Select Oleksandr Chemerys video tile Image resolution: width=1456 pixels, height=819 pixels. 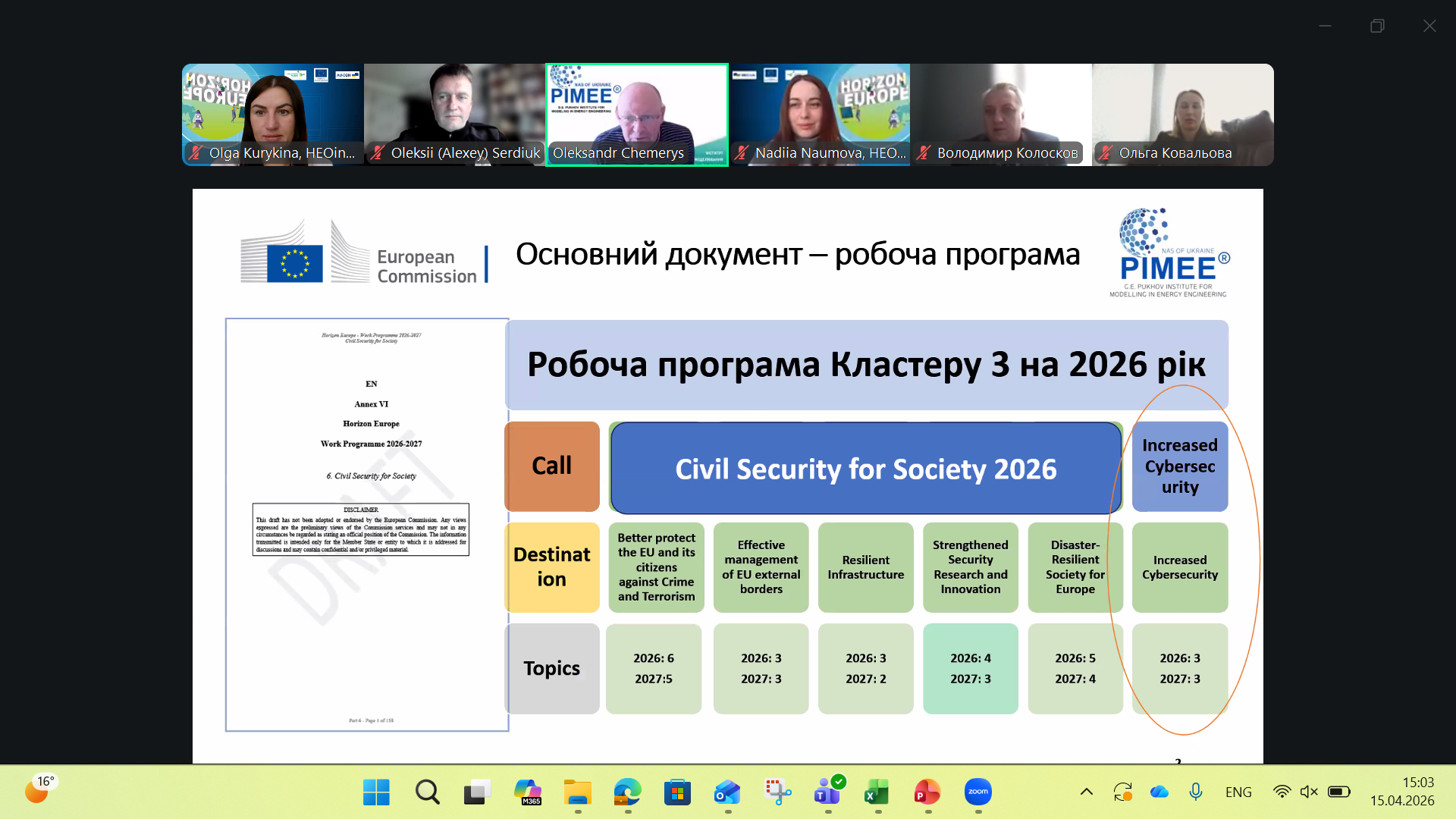click(637, 114)
